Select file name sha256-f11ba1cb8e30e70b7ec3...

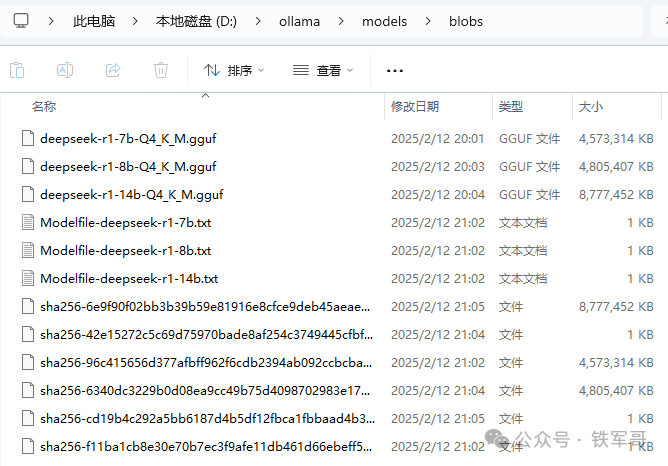click(x=206, y=447)
